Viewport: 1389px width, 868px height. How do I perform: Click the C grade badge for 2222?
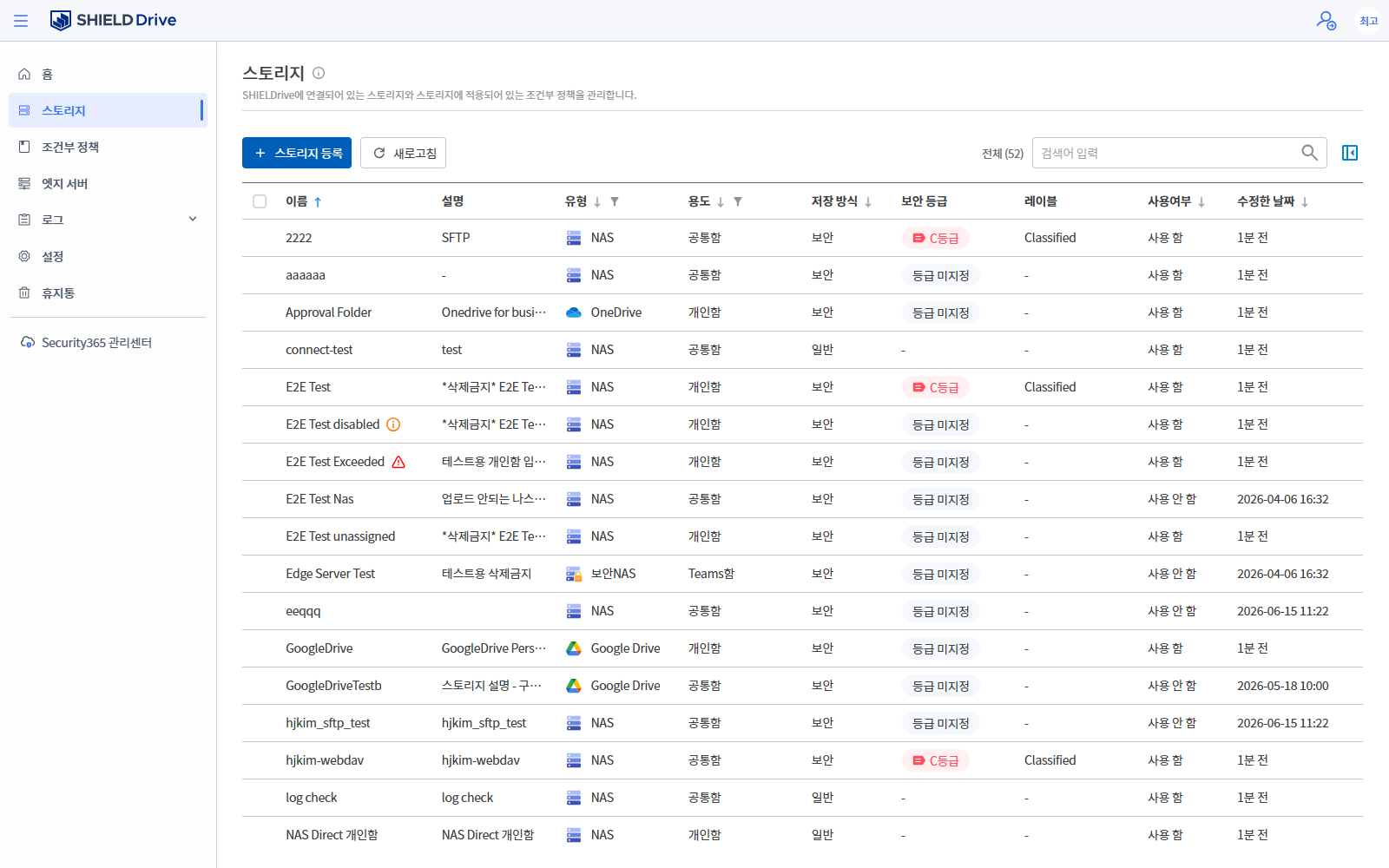point(936,238)
